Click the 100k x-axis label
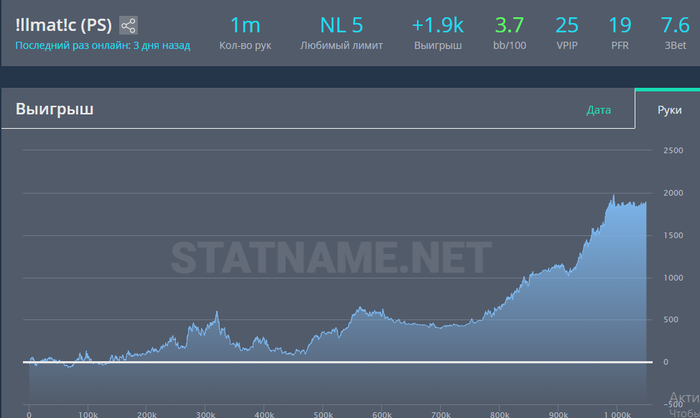Image resolution: width=700 pixels, height=418 pixels. click(88, 414)
